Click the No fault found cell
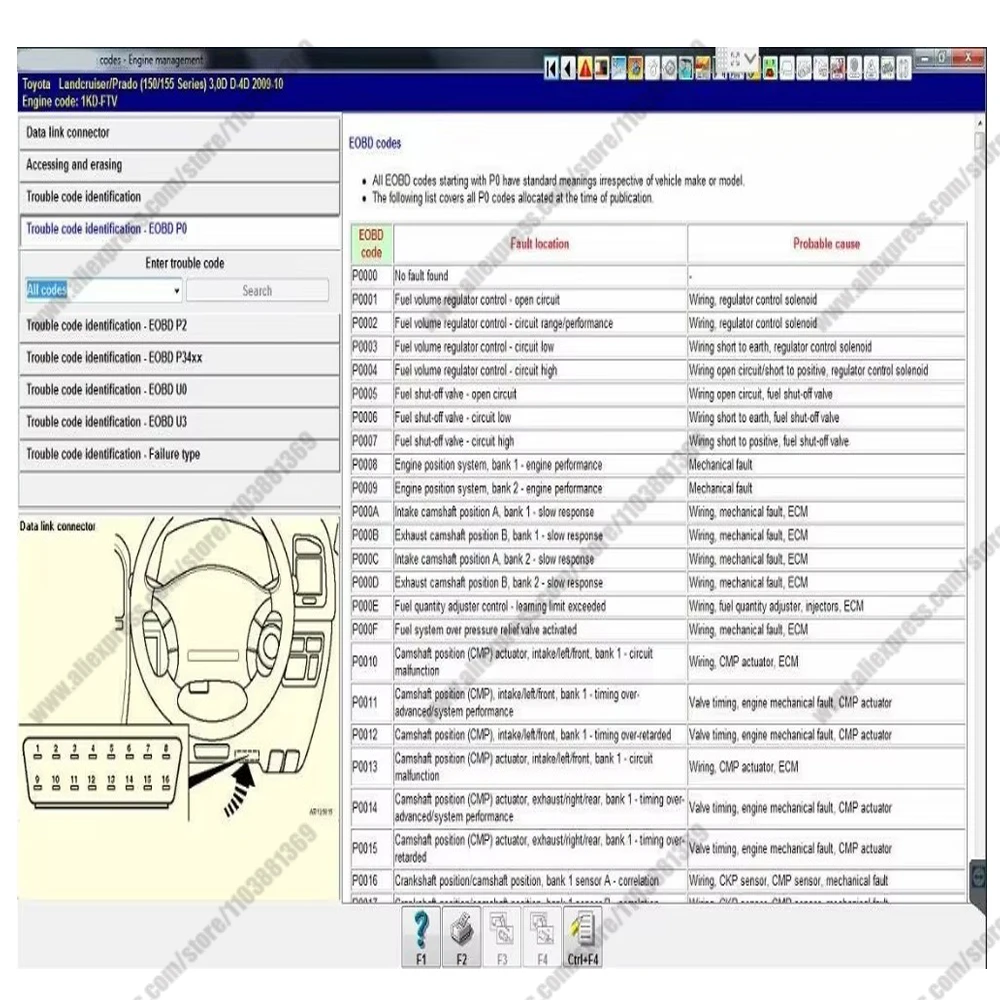This screenshot has height=1000, width=1000. pos(540,276)
